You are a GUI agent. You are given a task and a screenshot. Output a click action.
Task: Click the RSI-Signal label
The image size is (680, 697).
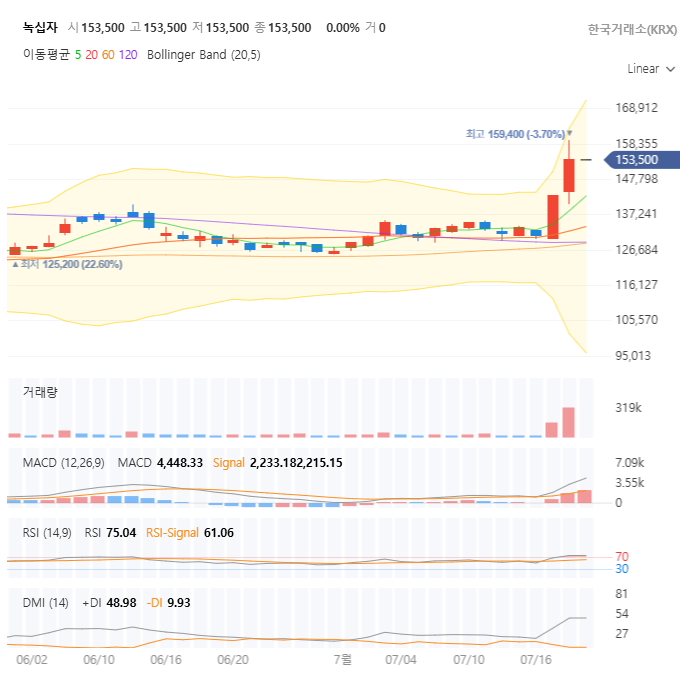(x=172, y=533)
